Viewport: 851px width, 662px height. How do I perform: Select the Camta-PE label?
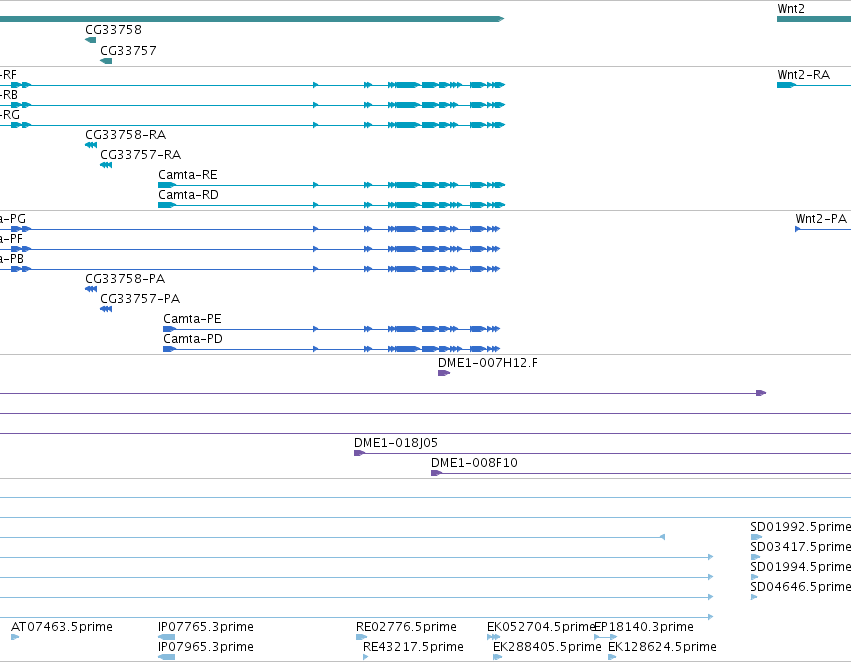click(193, 319)
